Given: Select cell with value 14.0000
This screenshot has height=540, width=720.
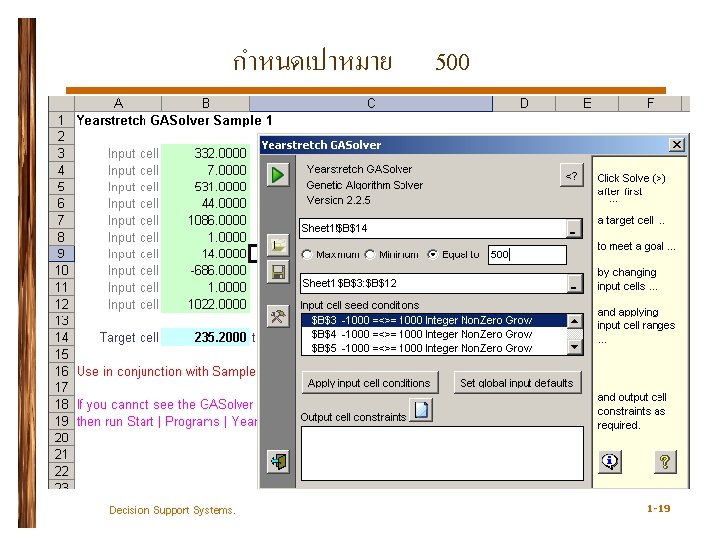Looking at the screenshot, I should pyautogui.click(x=205, y=254).
